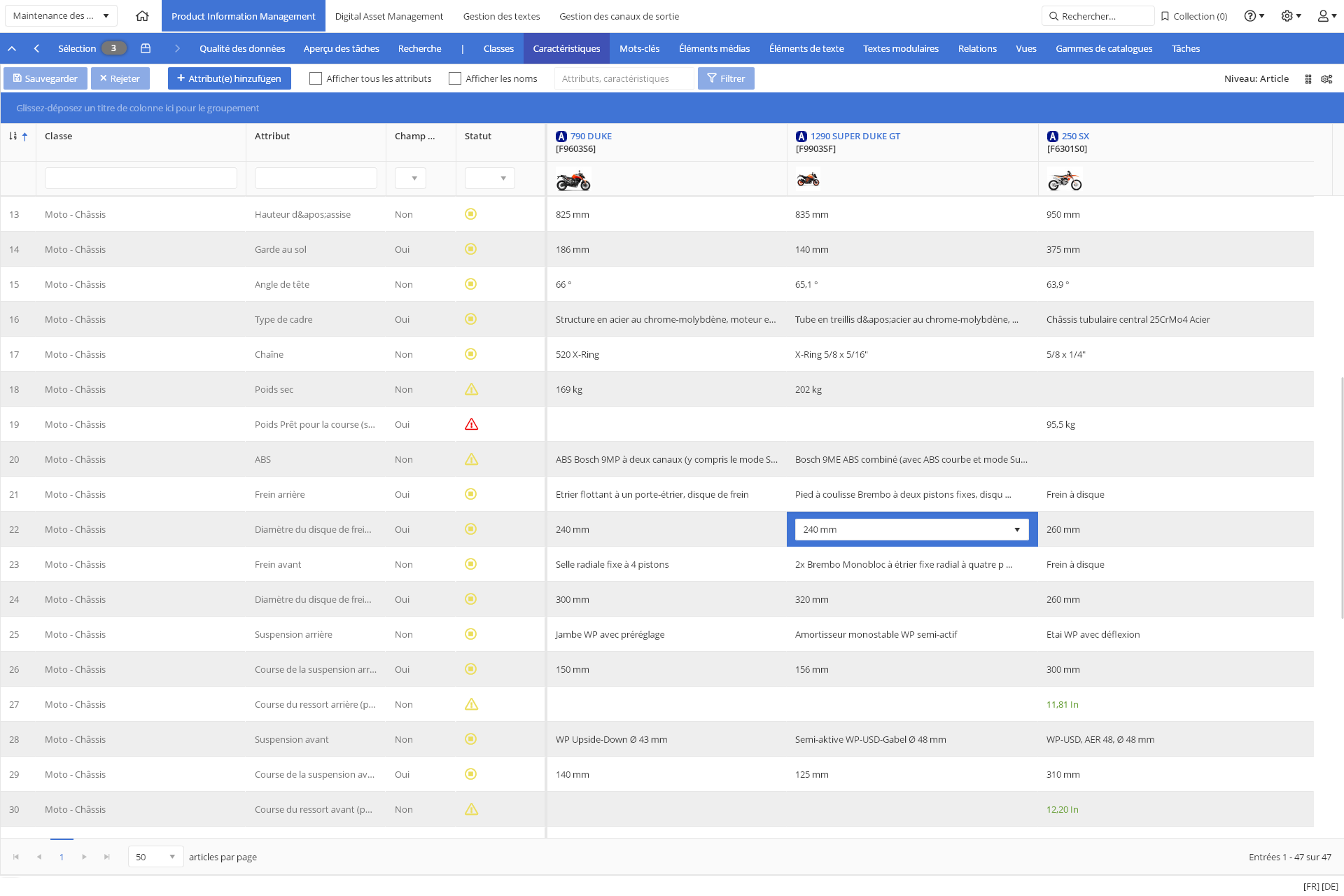The width and height of the screenshot is (1344, 896).
Task: Open the user profile menu
Action: click(1326, 16)
